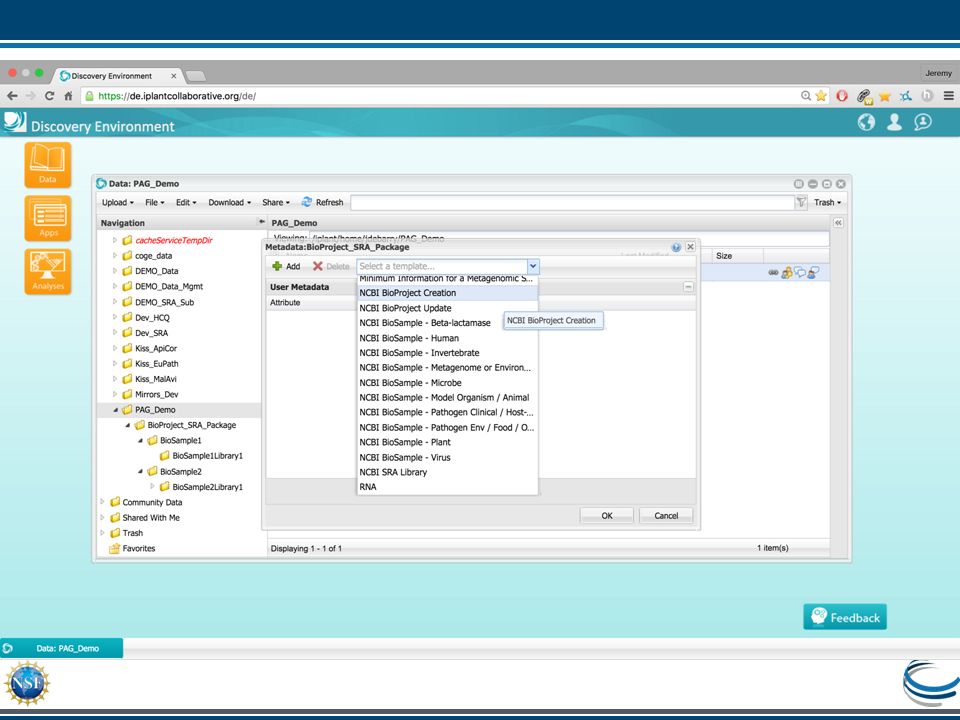Viewport: 960px width, 720px height.
Task: Open the Download menu
Action: coord(230,202)
